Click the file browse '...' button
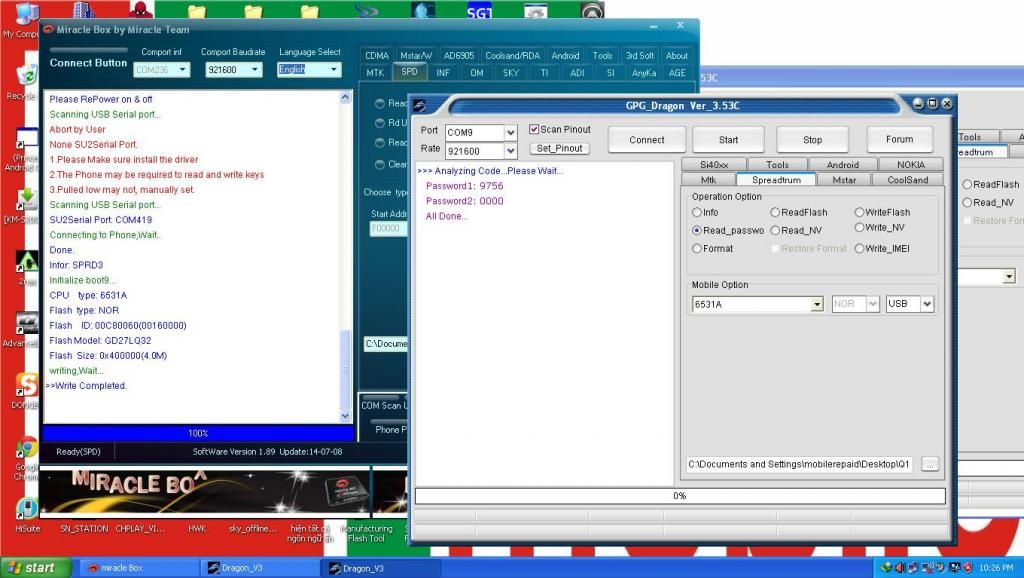The image size is (1024, 578). (930, 464)
